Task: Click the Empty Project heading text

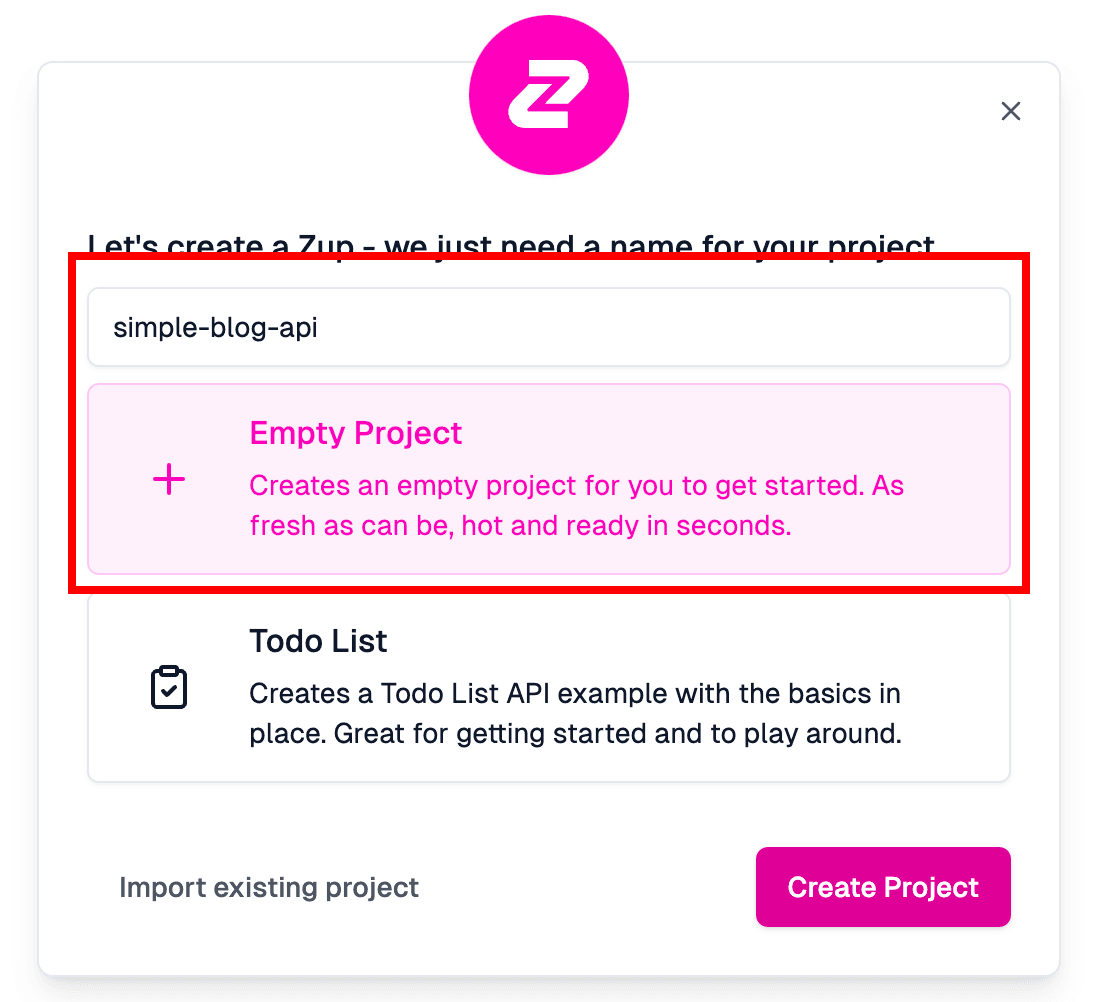Action: click(355, 433)
